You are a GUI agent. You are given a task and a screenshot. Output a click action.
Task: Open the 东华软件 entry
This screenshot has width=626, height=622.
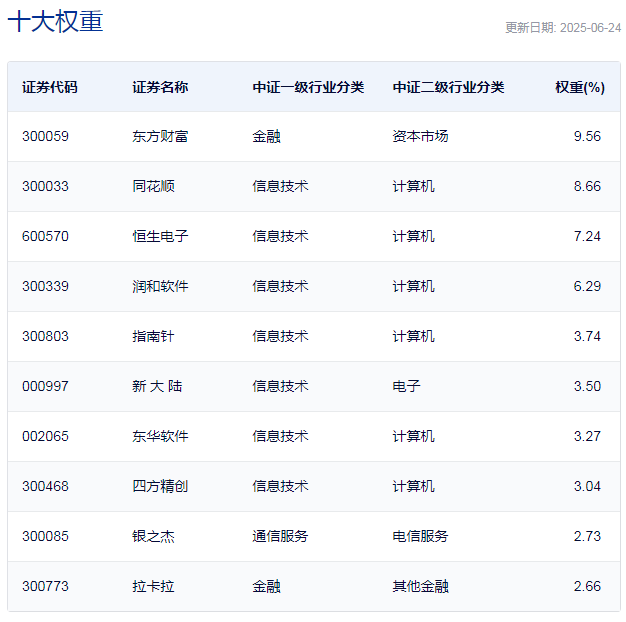click(x=160, y=436)
